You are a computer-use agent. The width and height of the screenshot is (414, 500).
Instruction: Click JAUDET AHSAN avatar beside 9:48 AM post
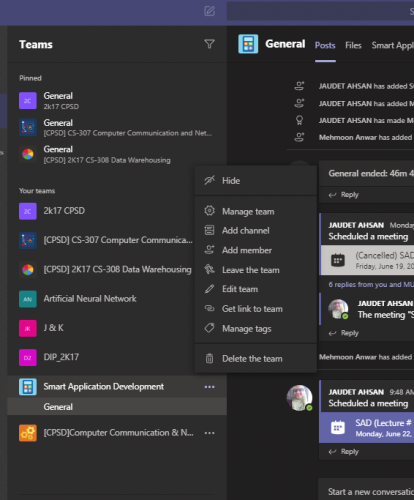point(300,398)
